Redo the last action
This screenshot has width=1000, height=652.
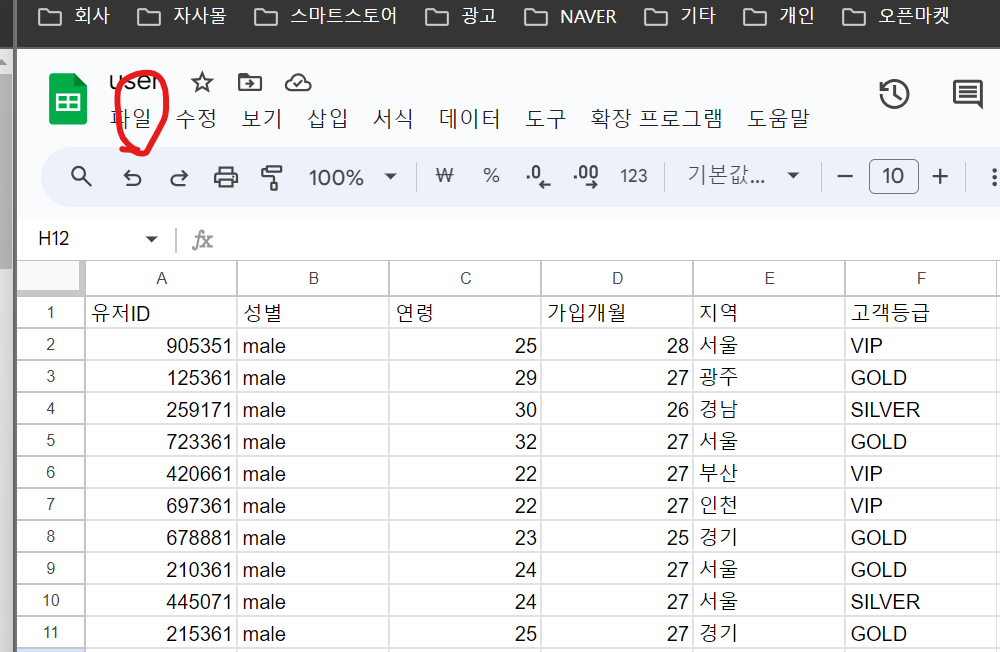click(x=179, y=177)
